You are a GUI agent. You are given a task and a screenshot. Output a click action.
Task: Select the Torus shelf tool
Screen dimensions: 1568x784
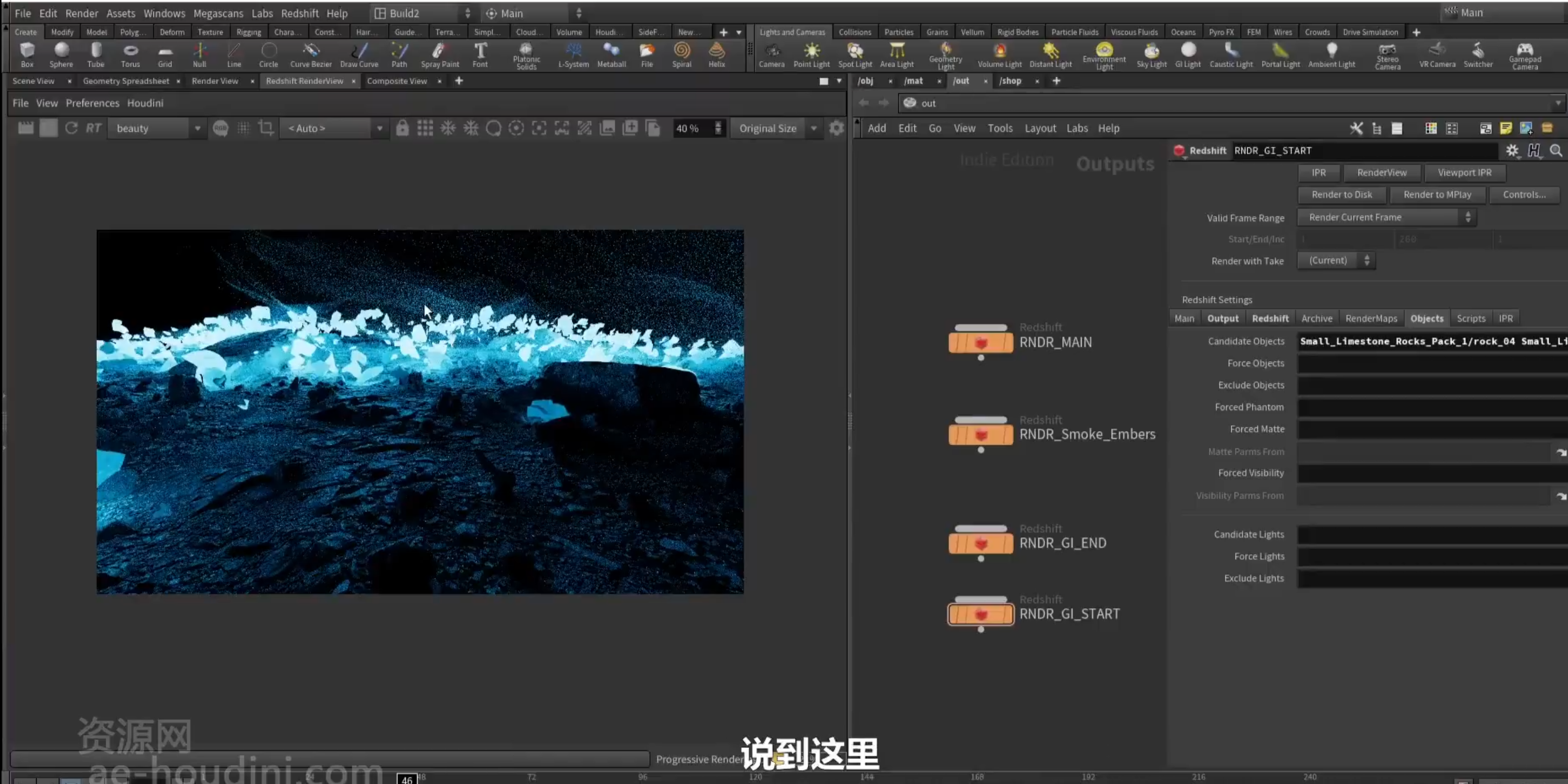coord(130,54)
